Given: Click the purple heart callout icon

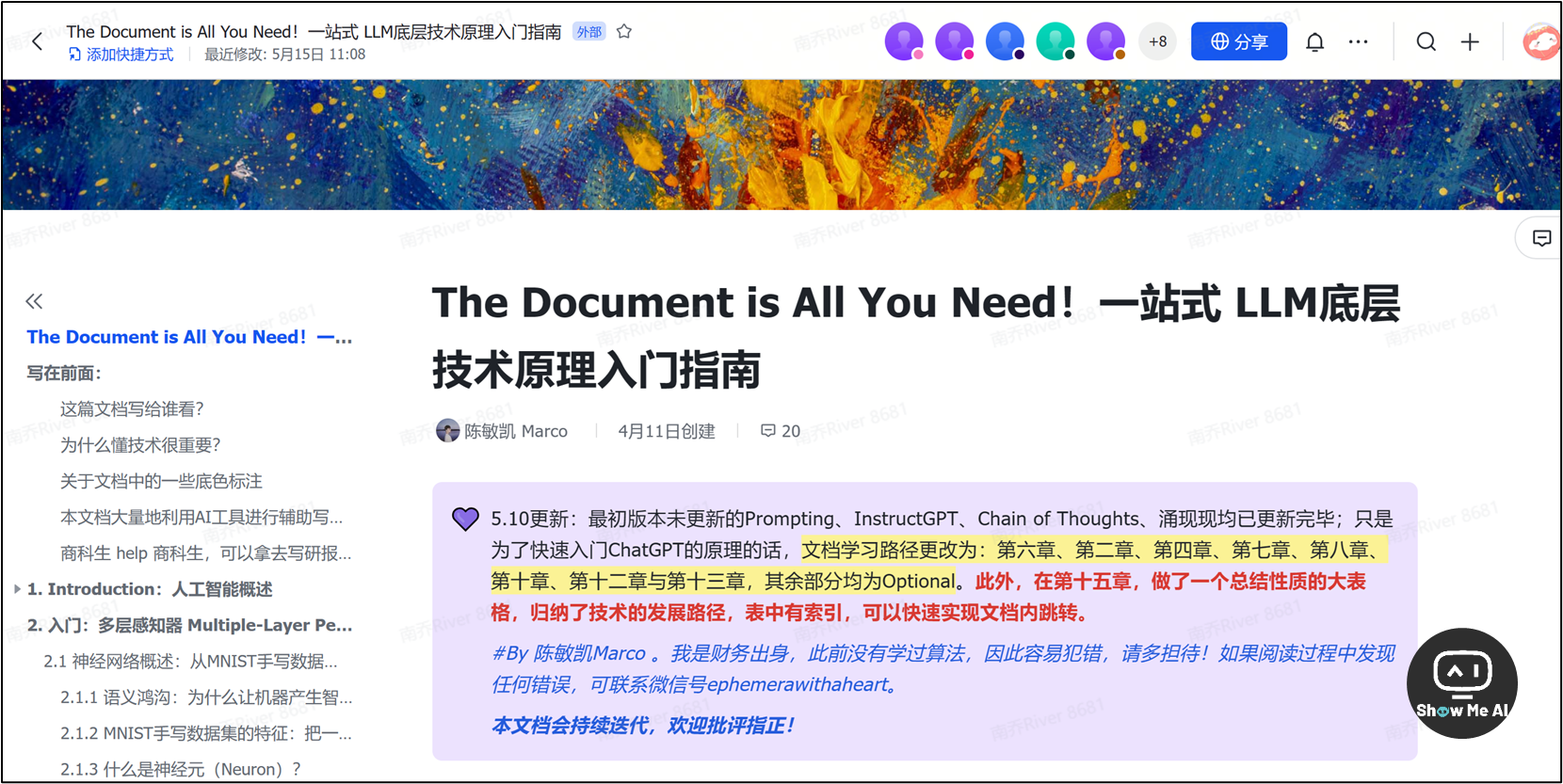Looking at the screenshot, I should [465, 519].
